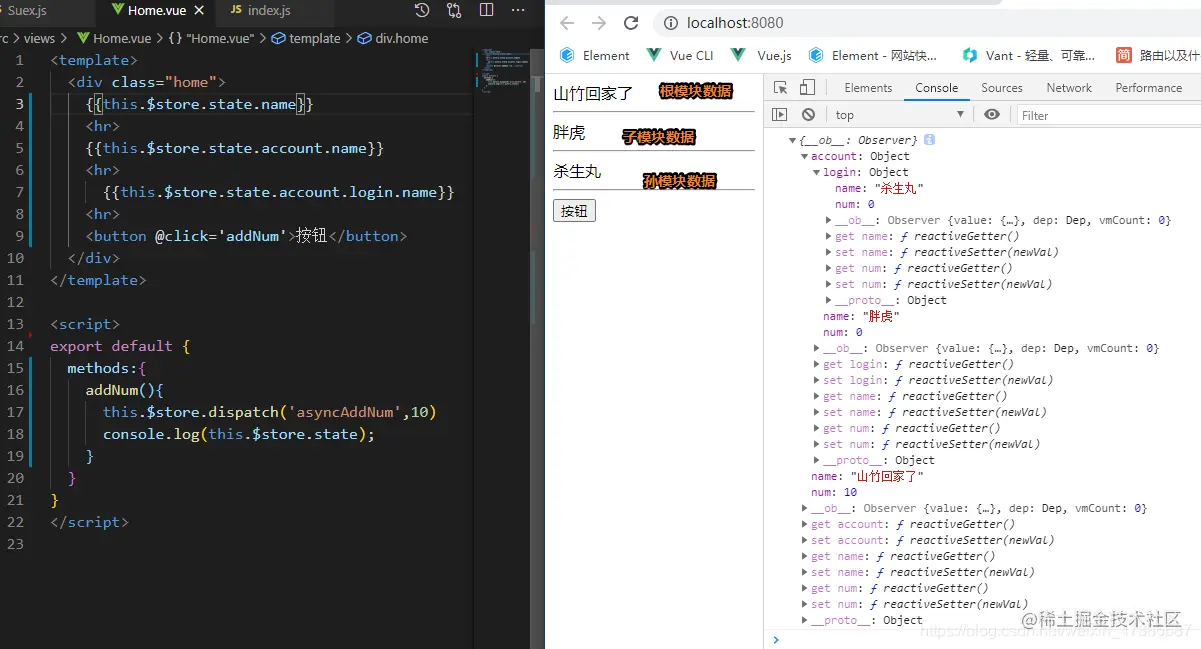
Task: Close the Home.vue editor tab
Action: click(200, 10)
